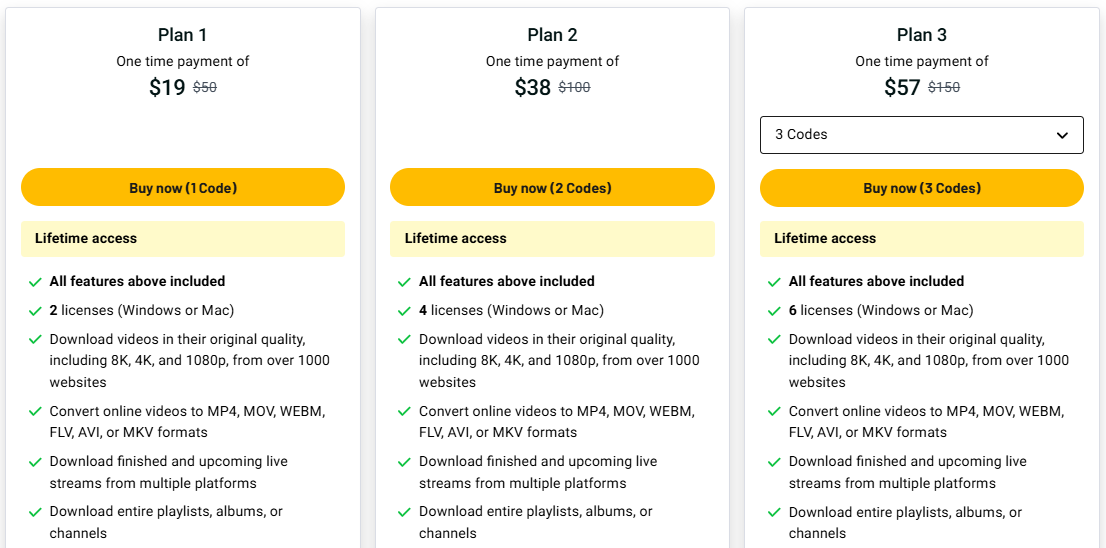Click Buy now (1 Code) button

click(x=183, y=188)
